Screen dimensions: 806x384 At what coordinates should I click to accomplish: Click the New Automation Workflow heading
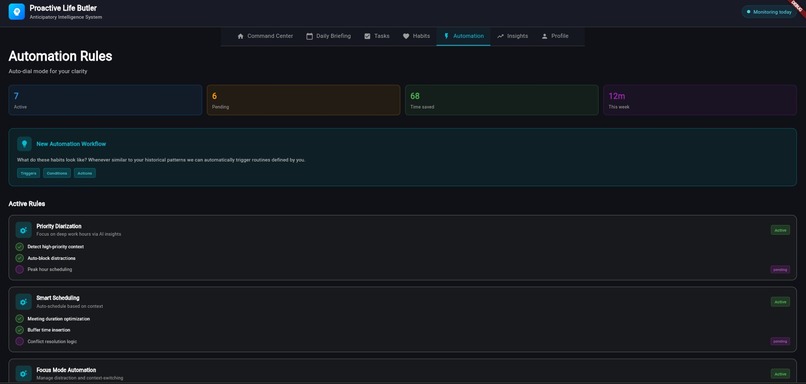71,144
